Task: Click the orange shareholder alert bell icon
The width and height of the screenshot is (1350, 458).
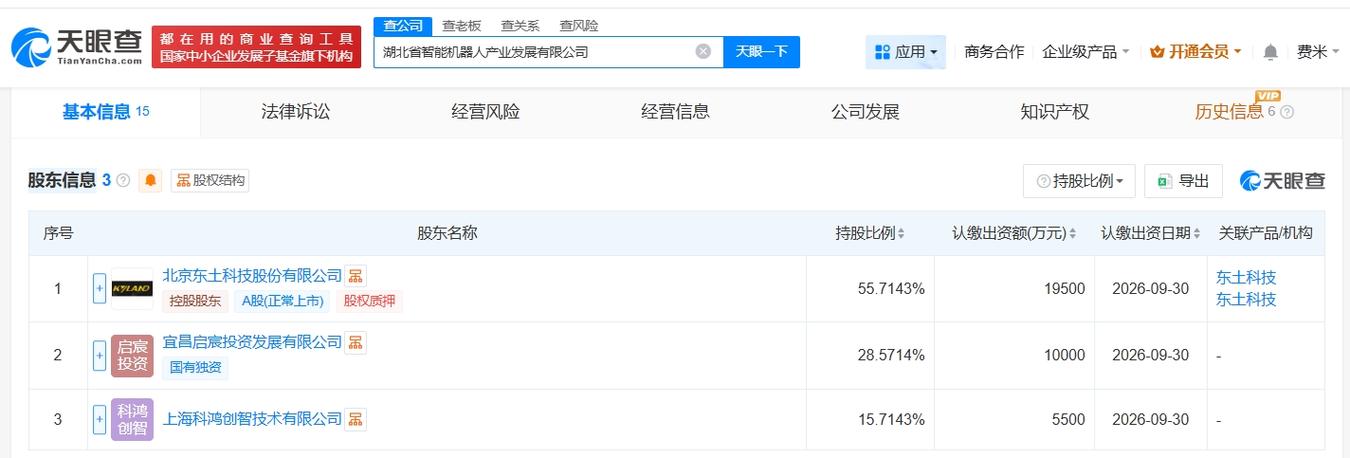Action: tap(151, 180)
